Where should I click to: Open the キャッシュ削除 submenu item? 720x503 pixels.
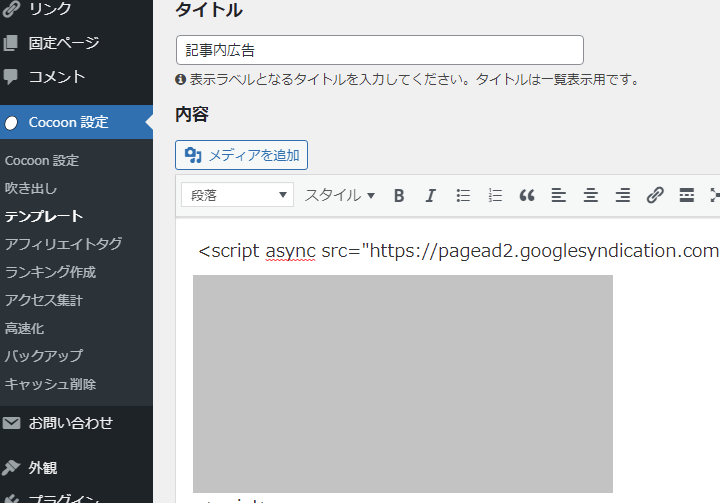51,384
